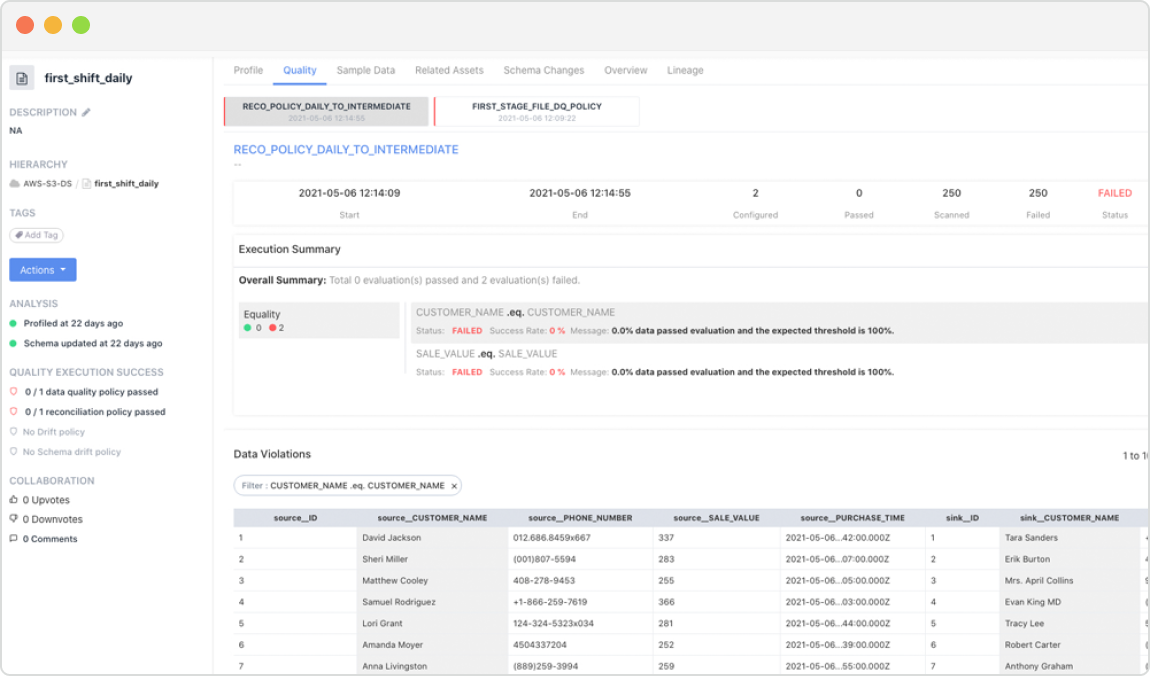Click the cloud icon for AWS-S3-DS
Viewport: 1150px width, 676px height.
(x=14, y=183)
